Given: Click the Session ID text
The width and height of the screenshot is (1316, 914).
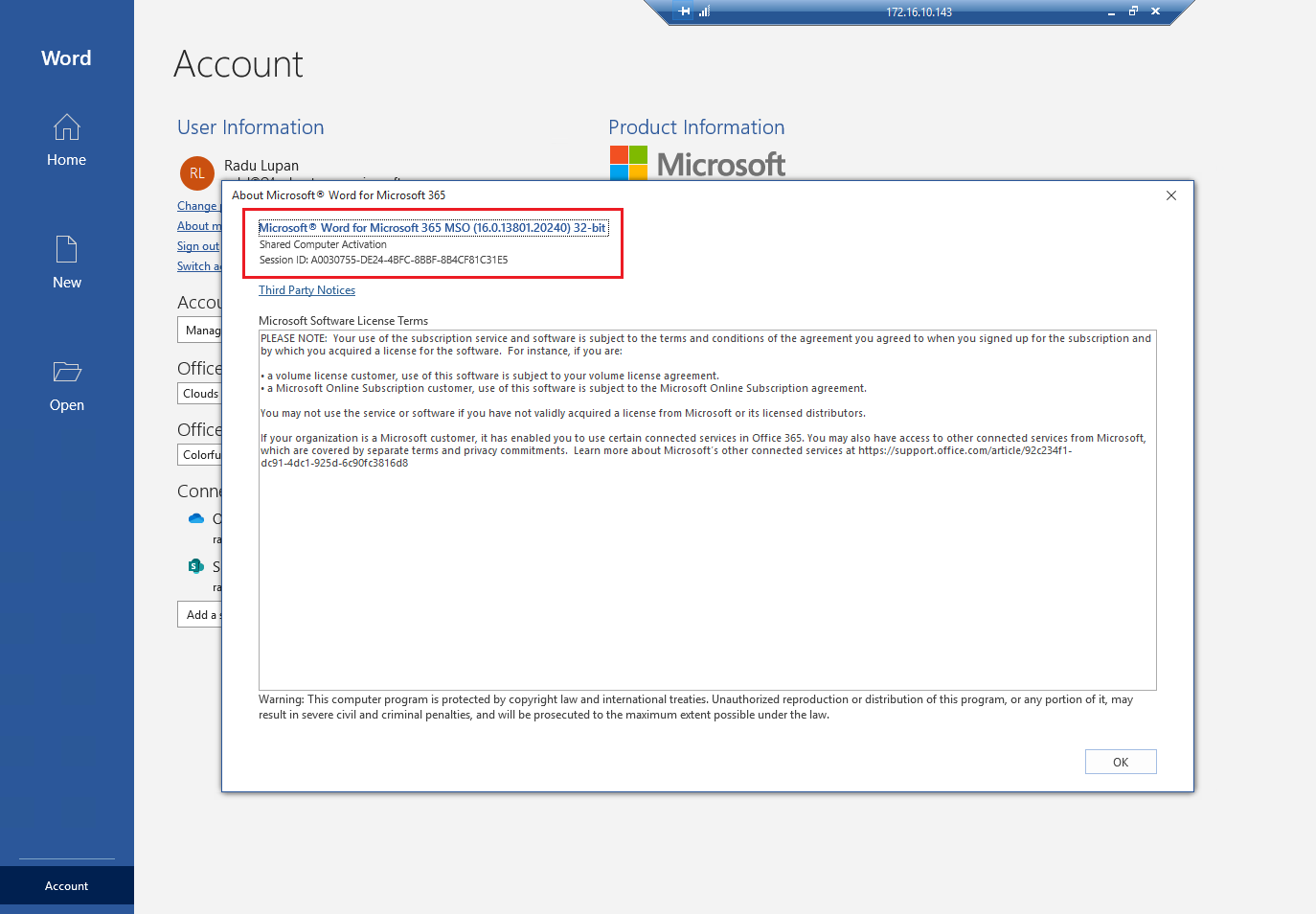Looking at the screenshot, I should tap(383, 260).
